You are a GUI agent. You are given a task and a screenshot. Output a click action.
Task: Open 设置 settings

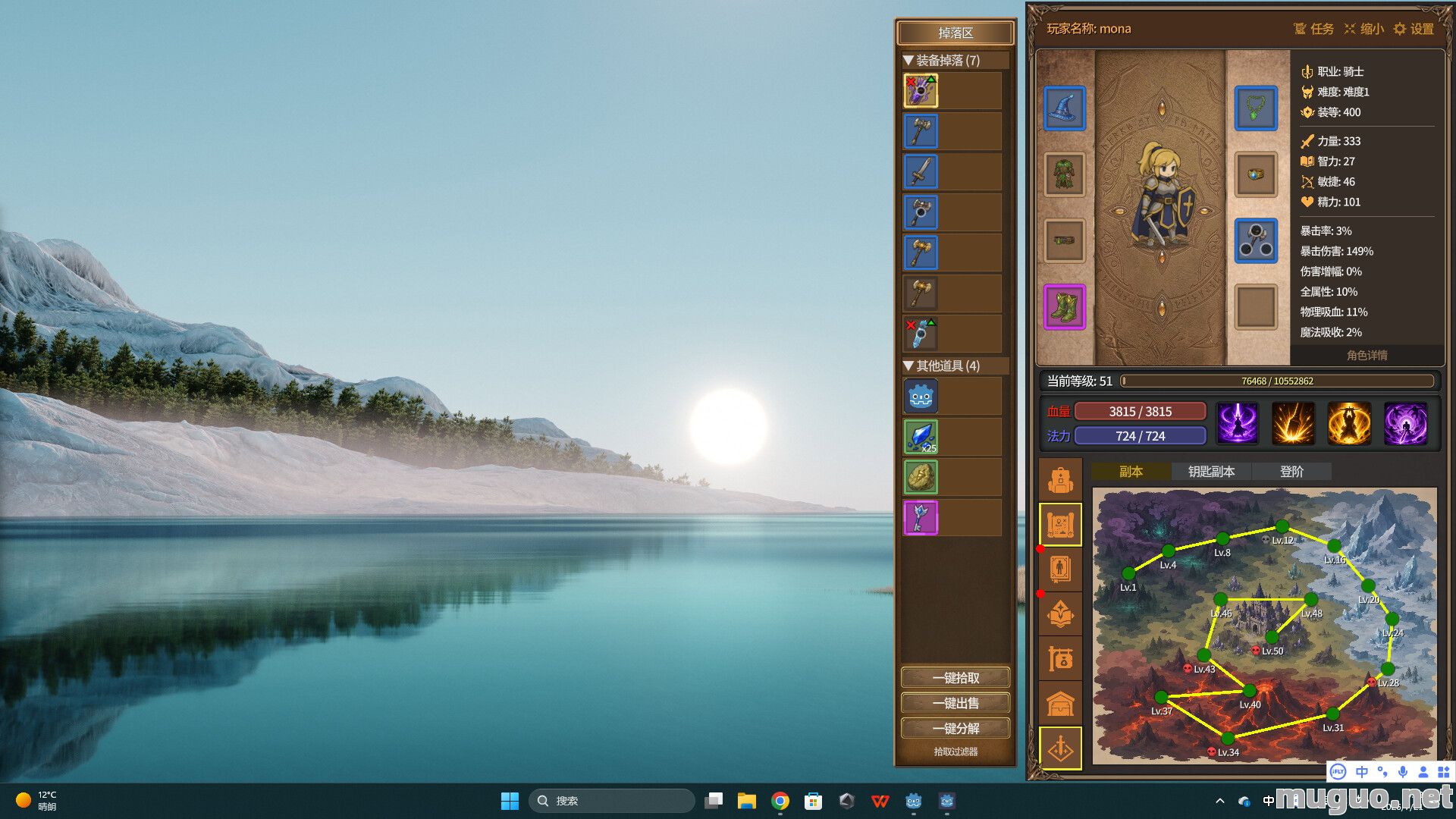pyautogui.click(x=1414, y=29)
